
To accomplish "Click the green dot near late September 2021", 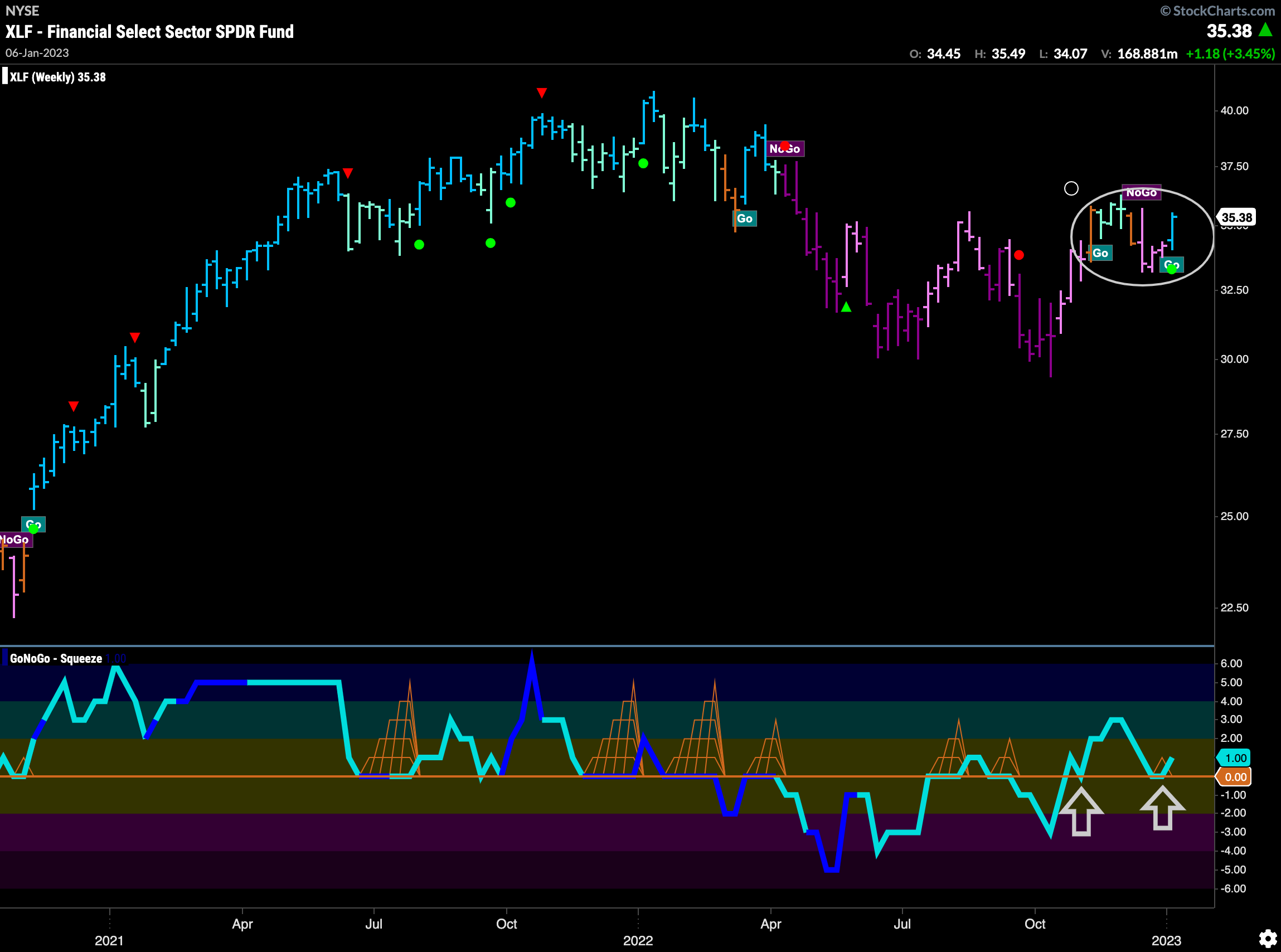I will point(490,243).
